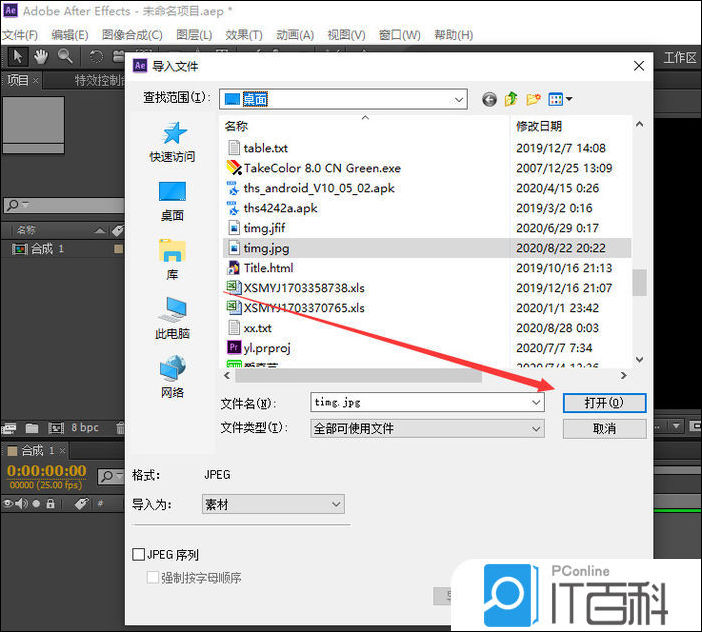Select the timg.jfif file
The image size is (702, 632).
pyautogui.click(x=256, y=228)
